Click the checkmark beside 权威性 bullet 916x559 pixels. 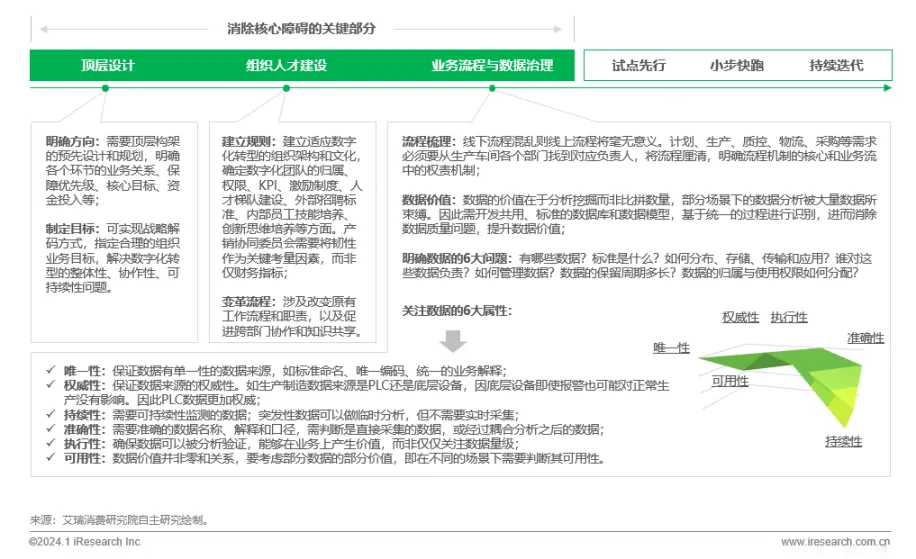pyautogui.click(x=51, y=384)
